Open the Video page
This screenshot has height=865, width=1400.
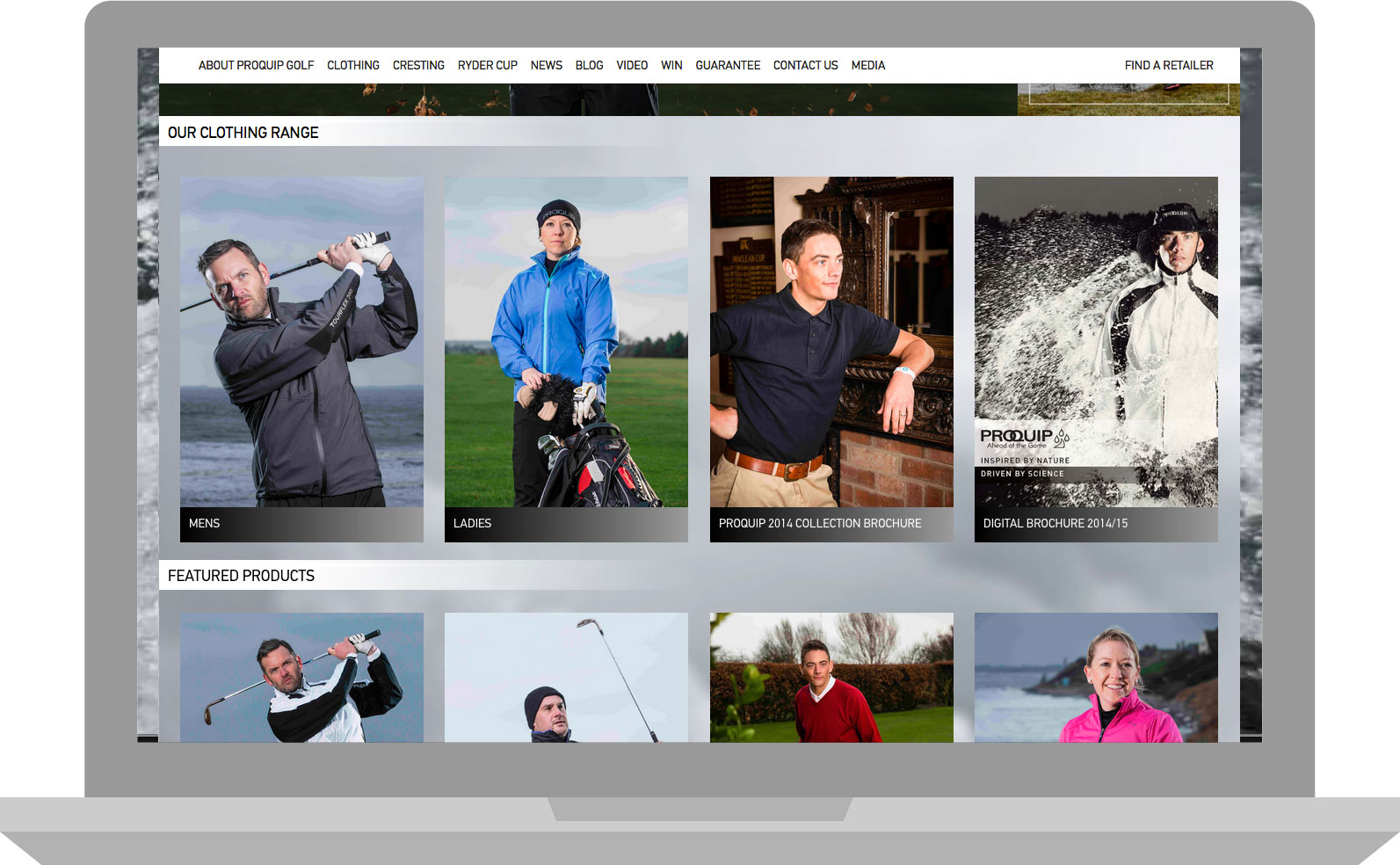pyautogui.click(x=632, y=65)
